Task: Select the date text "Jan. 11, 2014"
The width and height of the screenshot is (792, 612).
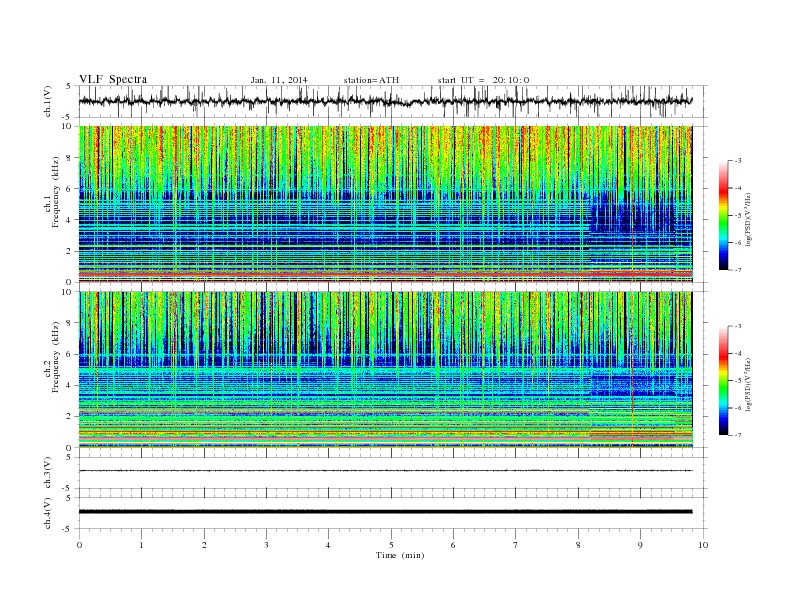Action: [x=279, y=80]
